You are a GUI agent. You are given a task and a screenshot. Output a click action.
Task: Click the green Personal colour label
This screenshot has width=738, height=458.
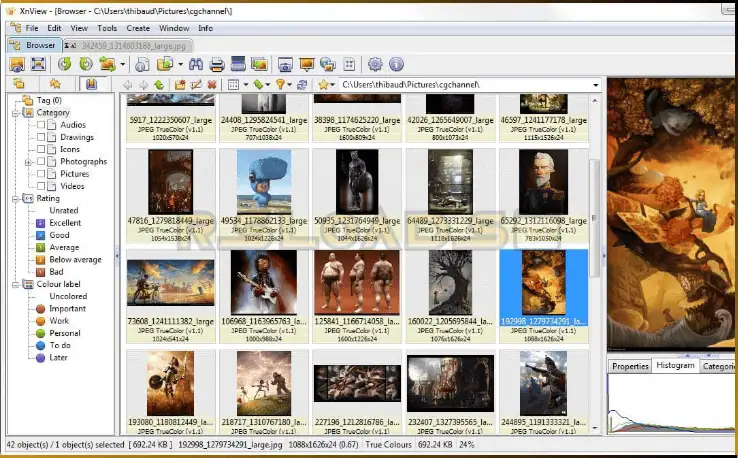41,333
